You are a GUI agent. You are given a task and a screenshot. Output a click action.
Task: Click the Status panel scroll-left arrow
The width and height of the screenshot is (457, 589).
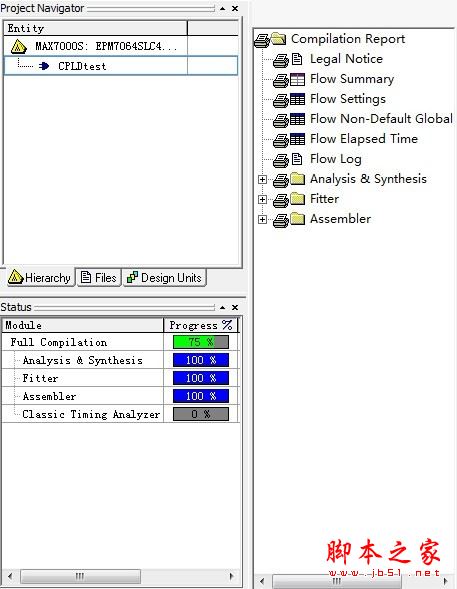point(10,576)
